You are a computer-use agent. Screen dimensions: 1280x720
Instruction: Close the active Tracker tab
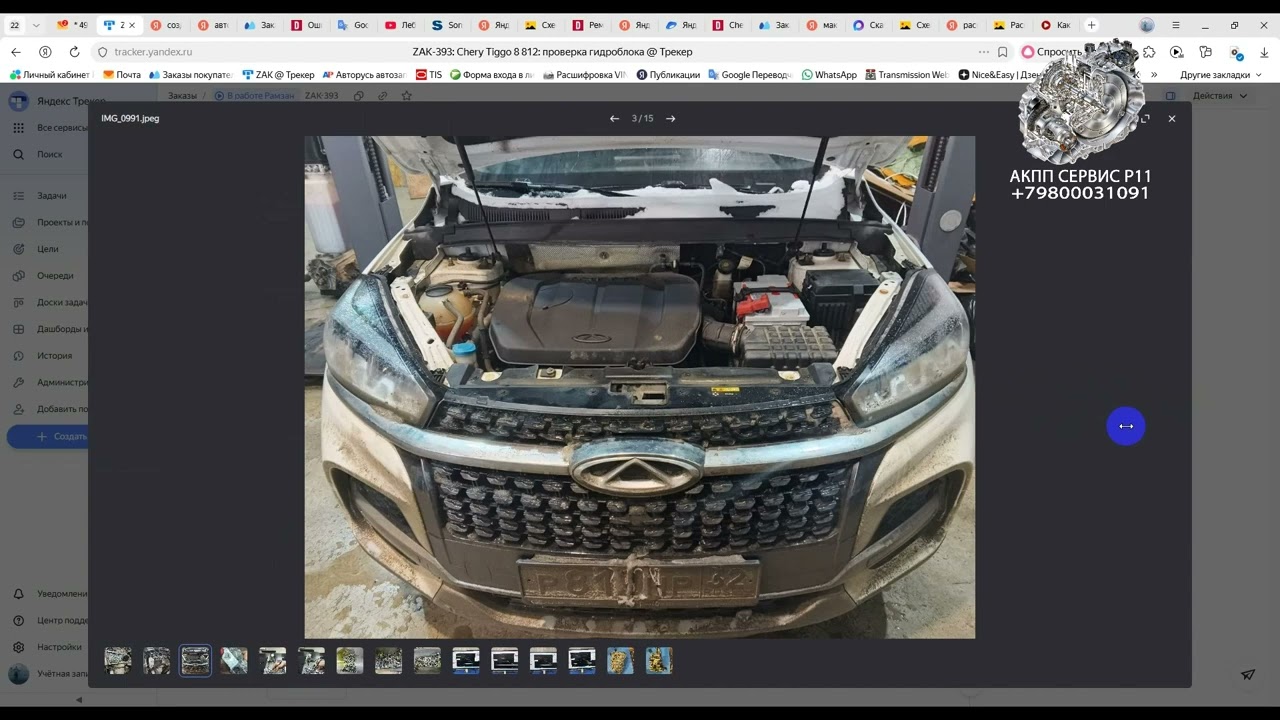point(132,25)
